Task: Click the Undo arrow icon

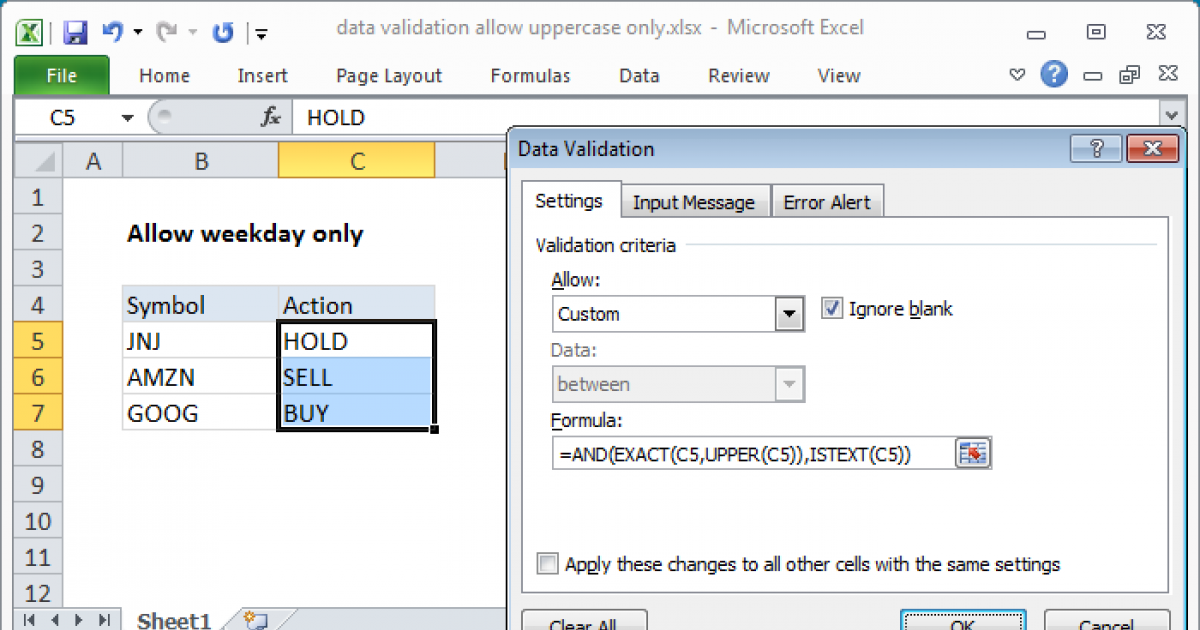Action: [x=112, y=32]
